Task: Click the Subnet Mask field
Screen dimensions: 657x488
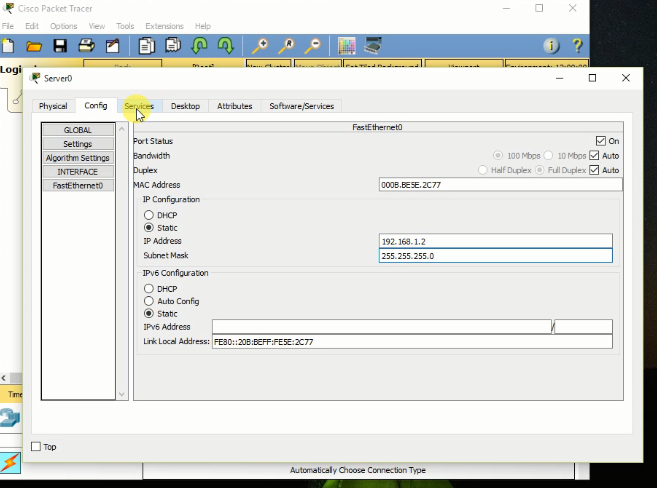Action: tap(495, 256)
